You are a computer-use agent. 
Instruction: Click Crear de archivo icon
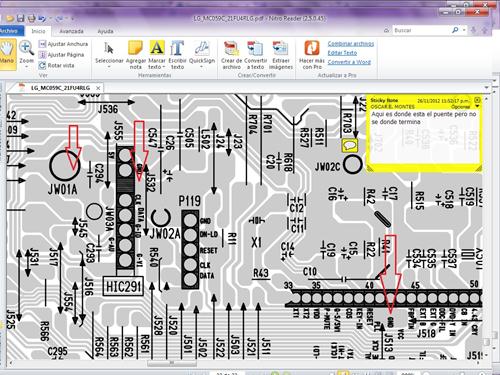click(231, 55)
